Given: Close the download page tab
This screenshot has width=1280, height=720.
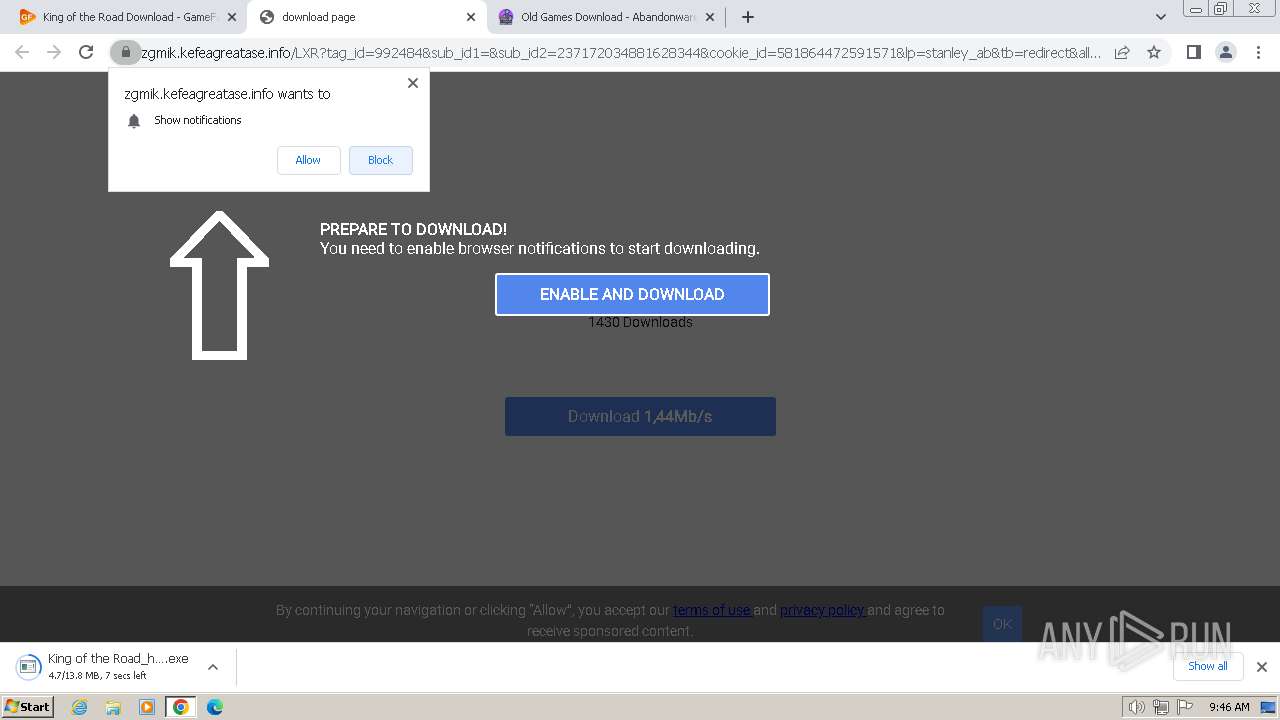Looking at the screenshot, I should tap(471, 17).
